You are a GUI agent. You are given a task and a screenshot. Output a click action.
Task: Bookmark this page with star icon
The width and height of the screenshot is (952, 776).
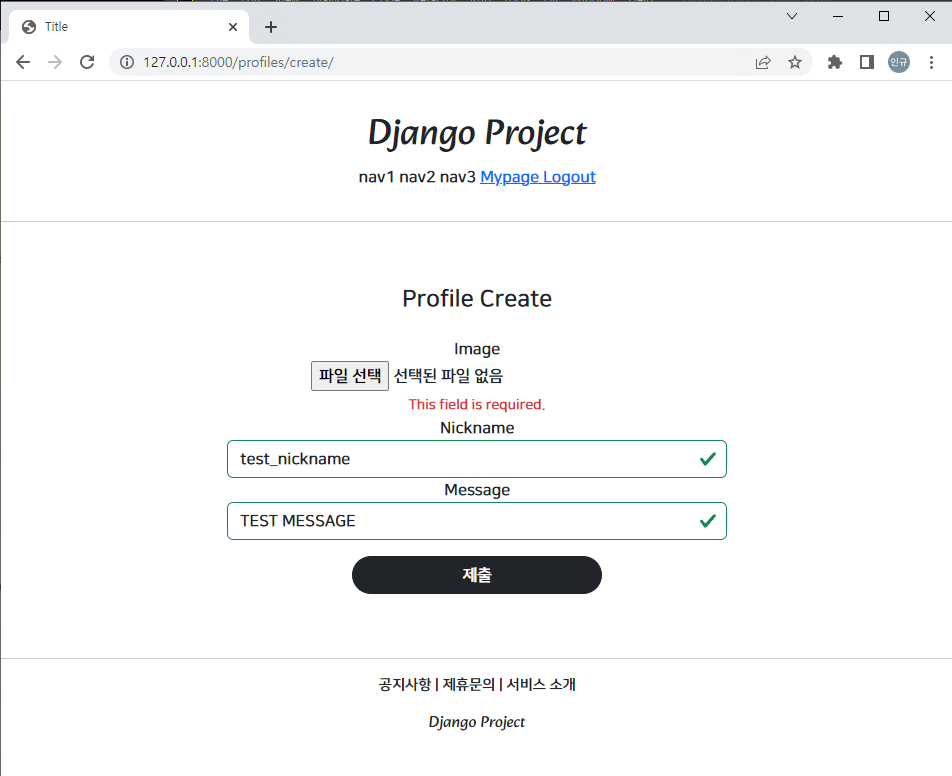click(795, 62)
